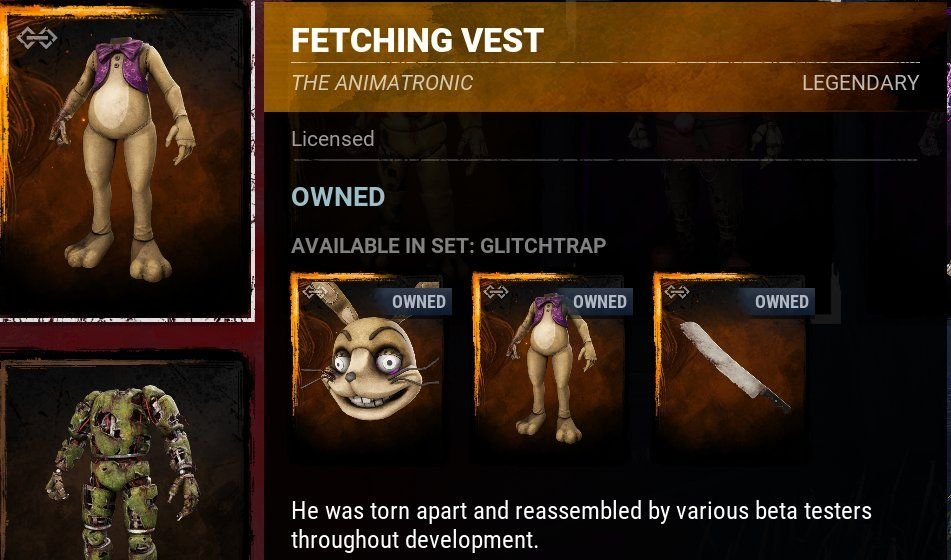Open the Glitchtrap rabbit head set piece

(x=371, y=363)
